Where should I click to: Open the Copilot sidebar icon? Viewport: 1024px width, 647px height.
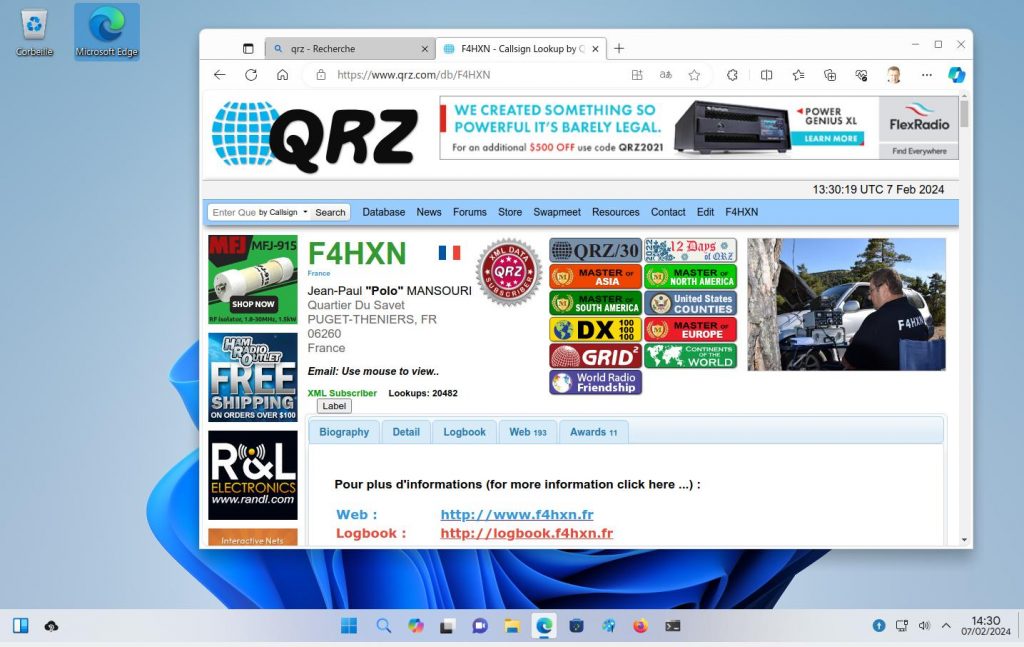click(957, 75)
